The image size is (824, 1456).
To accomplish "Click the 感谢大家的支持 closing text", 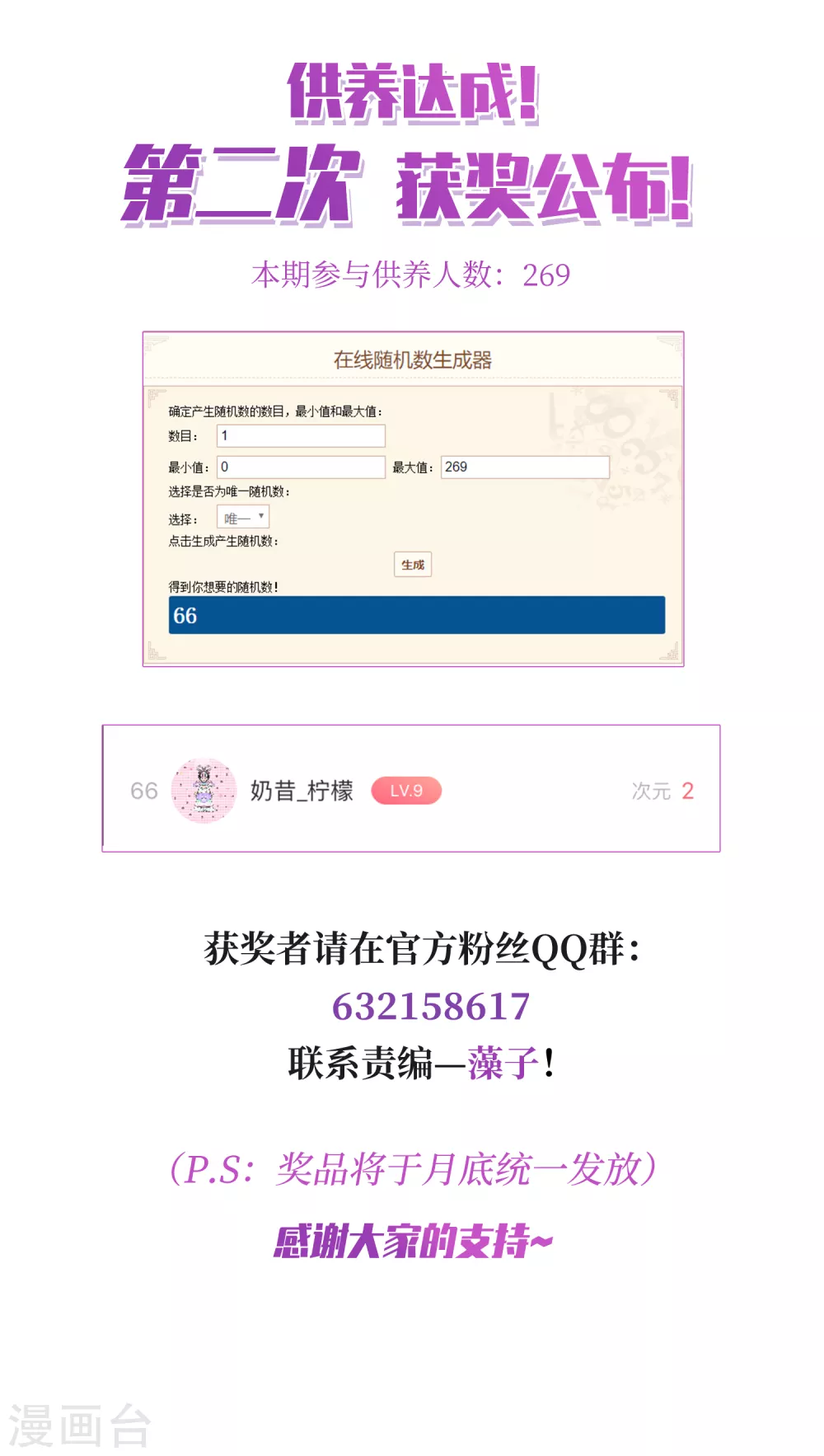I will 414,1241.
